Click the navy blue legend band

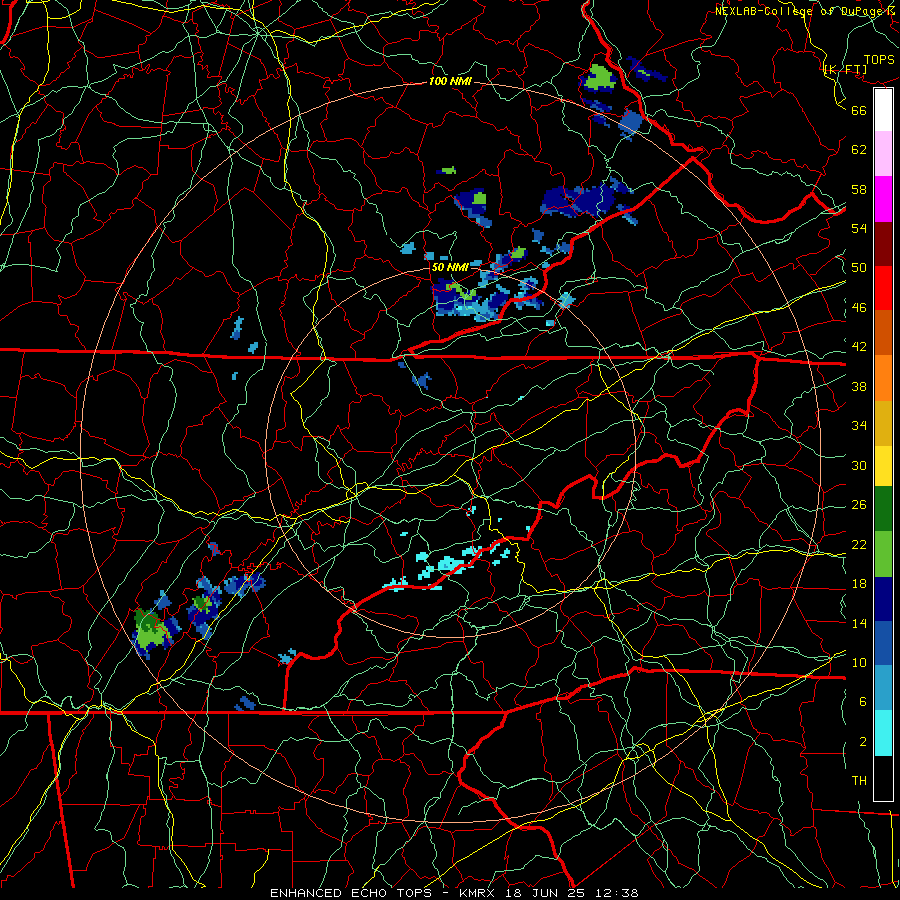click(x=883, y=599)
